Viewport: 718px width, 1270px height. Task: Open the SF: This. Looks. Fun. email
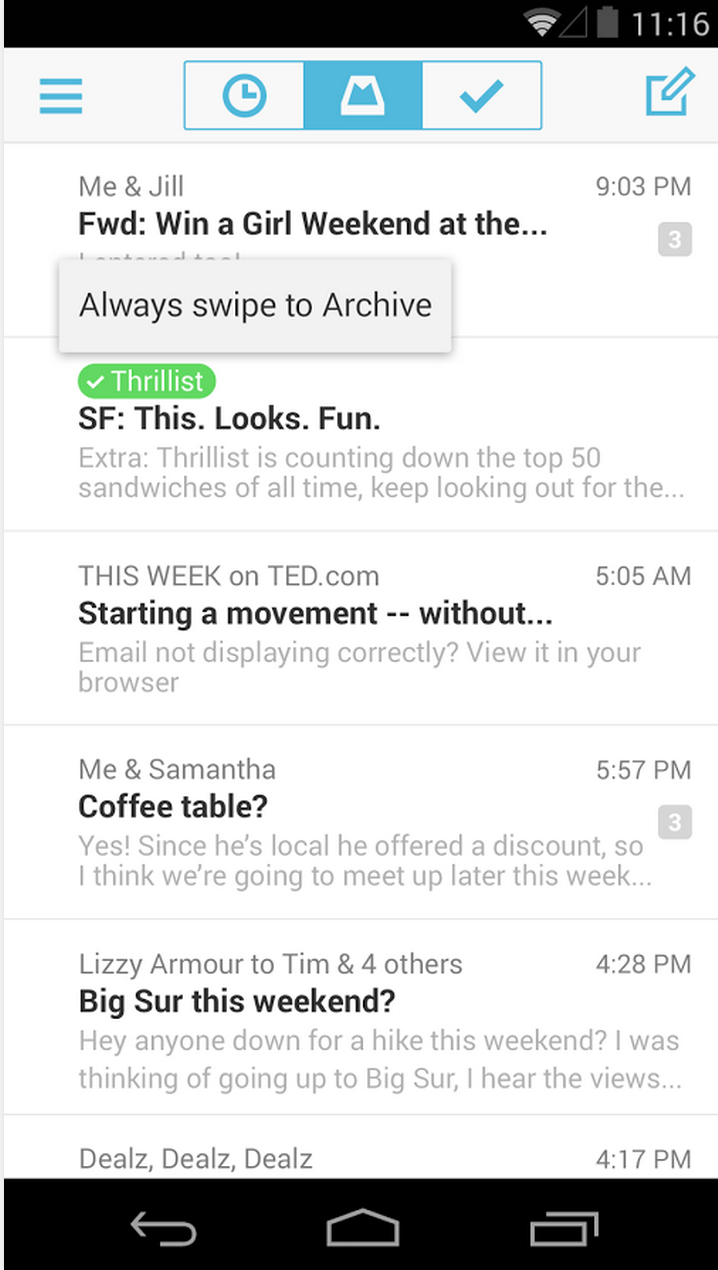point(380,440)
